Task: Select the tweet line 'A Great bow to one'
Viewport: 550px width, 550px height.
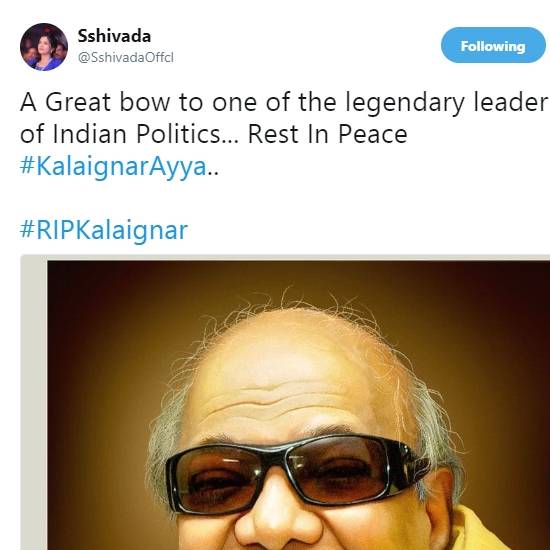Action: coord(285,102)
